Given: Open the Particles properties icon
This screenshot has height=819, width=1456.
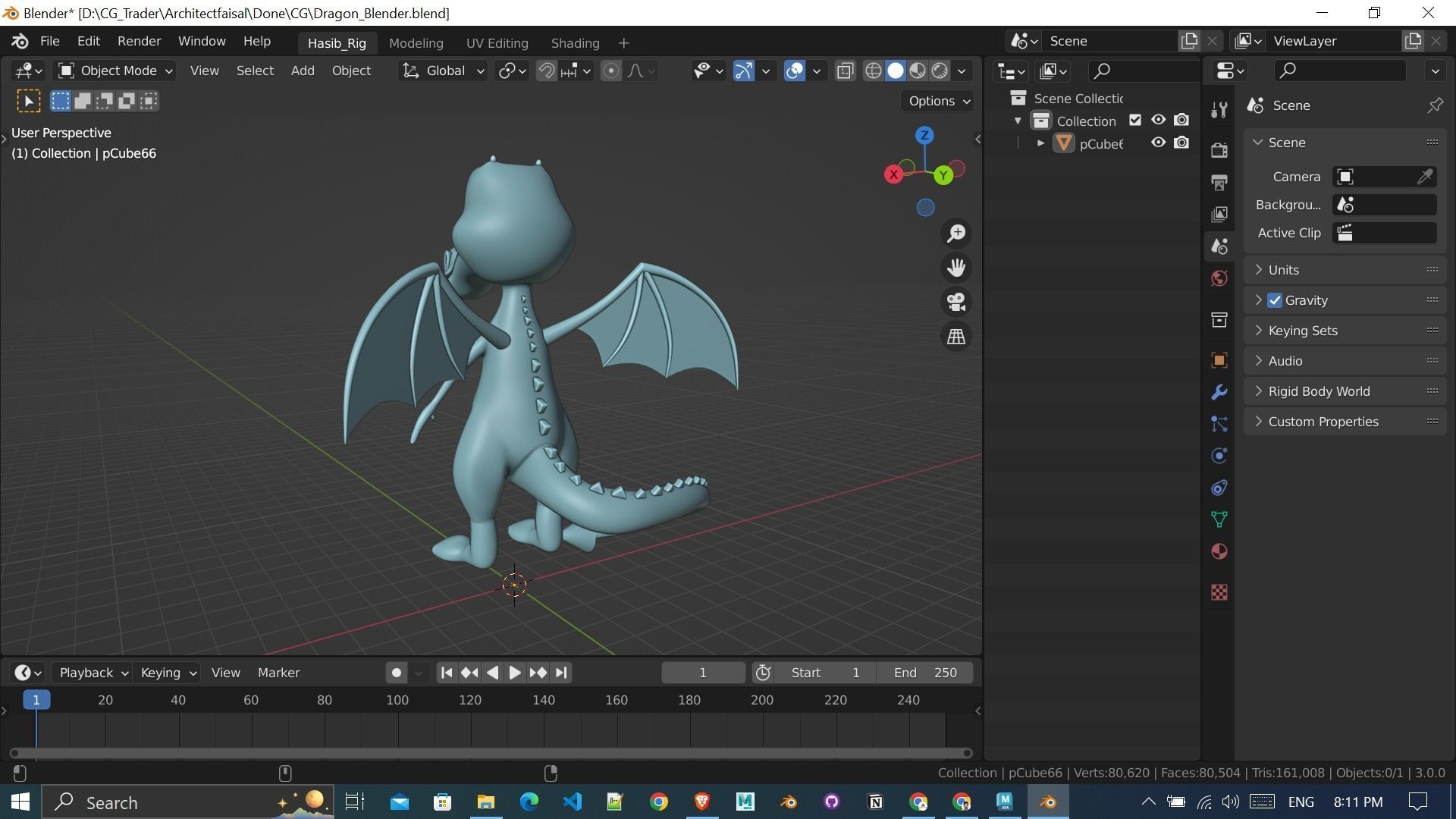Looking at the screenshot, I should coord(1219,424).
